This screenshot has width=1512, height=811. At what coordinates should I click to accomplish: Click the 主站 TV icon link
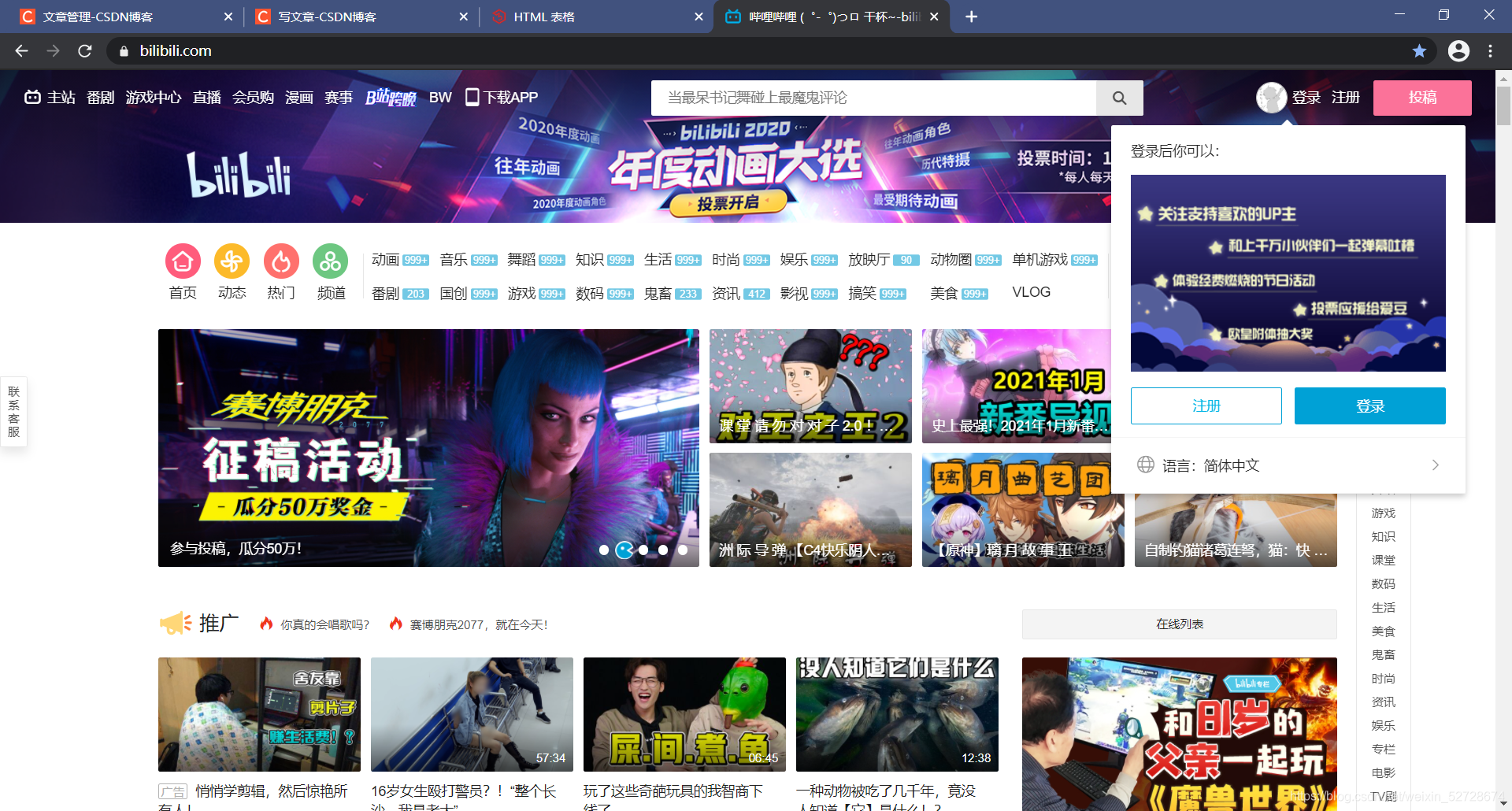coord(50,97)
